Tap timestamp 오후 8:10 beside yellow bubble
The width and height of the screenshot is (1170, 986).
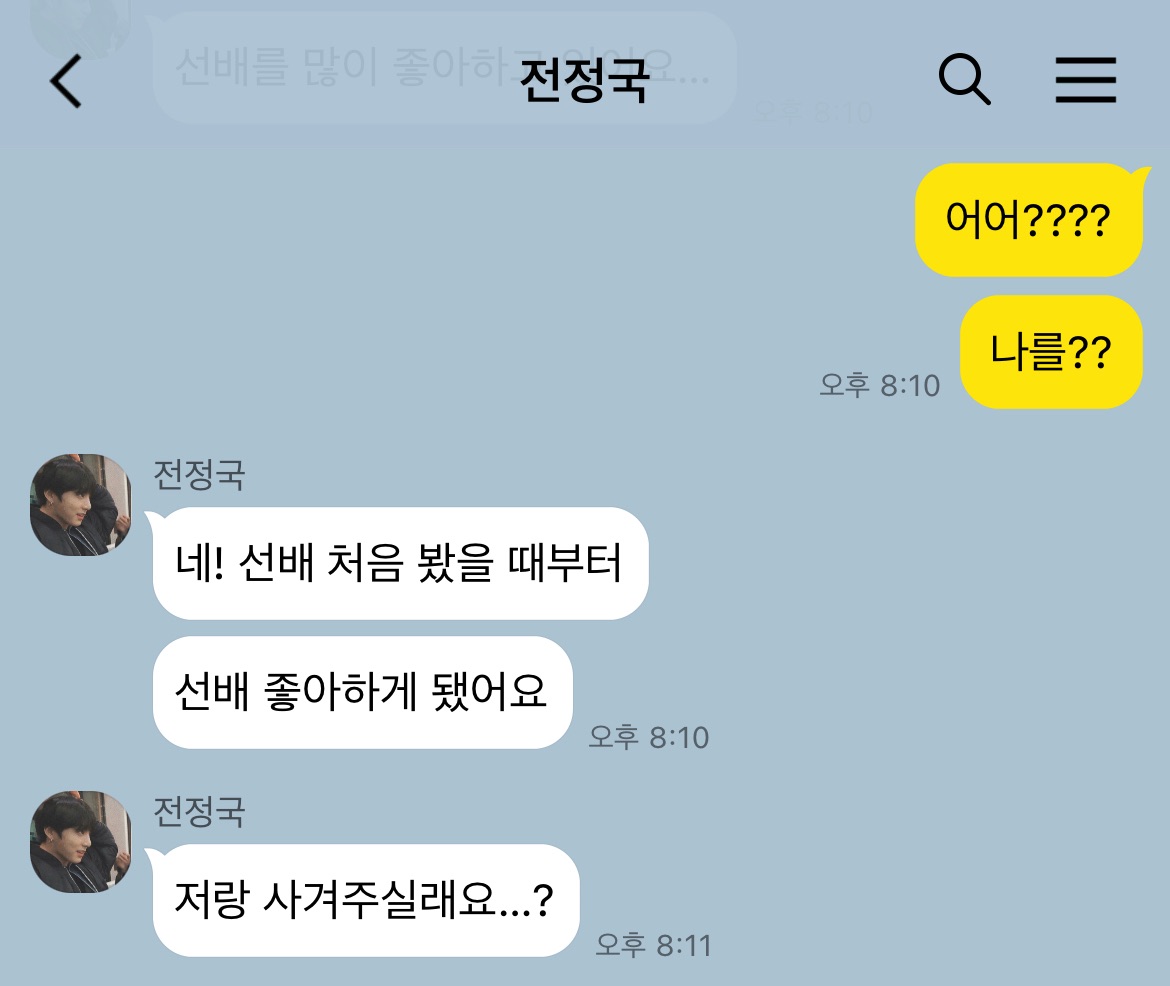880,385
